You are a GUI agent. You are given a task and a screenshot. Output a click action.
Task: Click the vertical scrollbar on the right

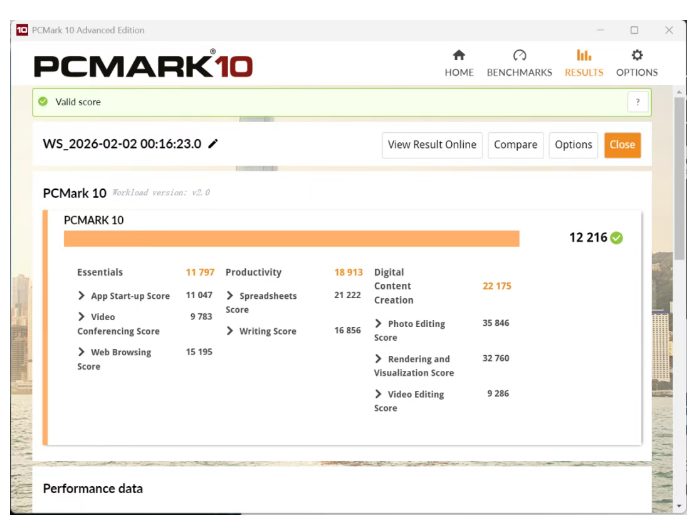[680, 180]
